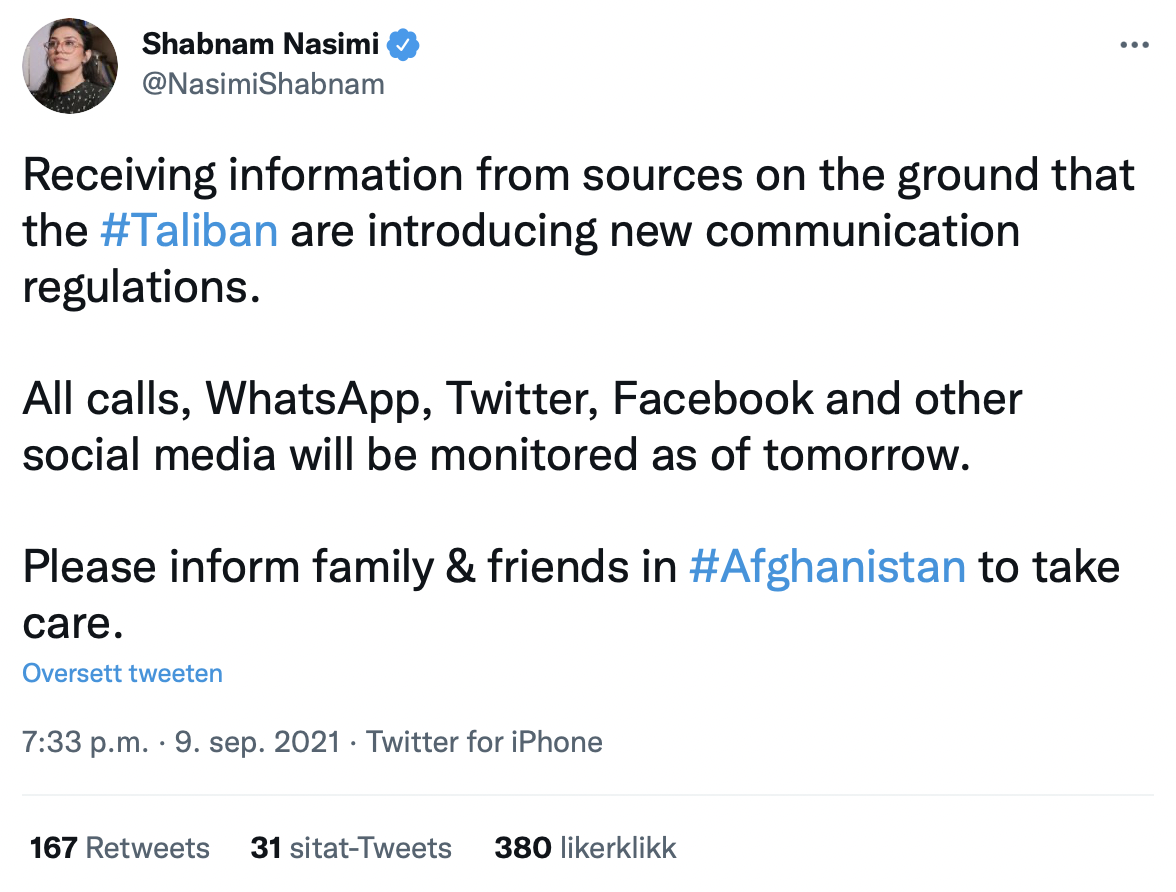Click 'Oversett tweeten' to translate the tweet
1176x892 pixels.
[122, 673]
